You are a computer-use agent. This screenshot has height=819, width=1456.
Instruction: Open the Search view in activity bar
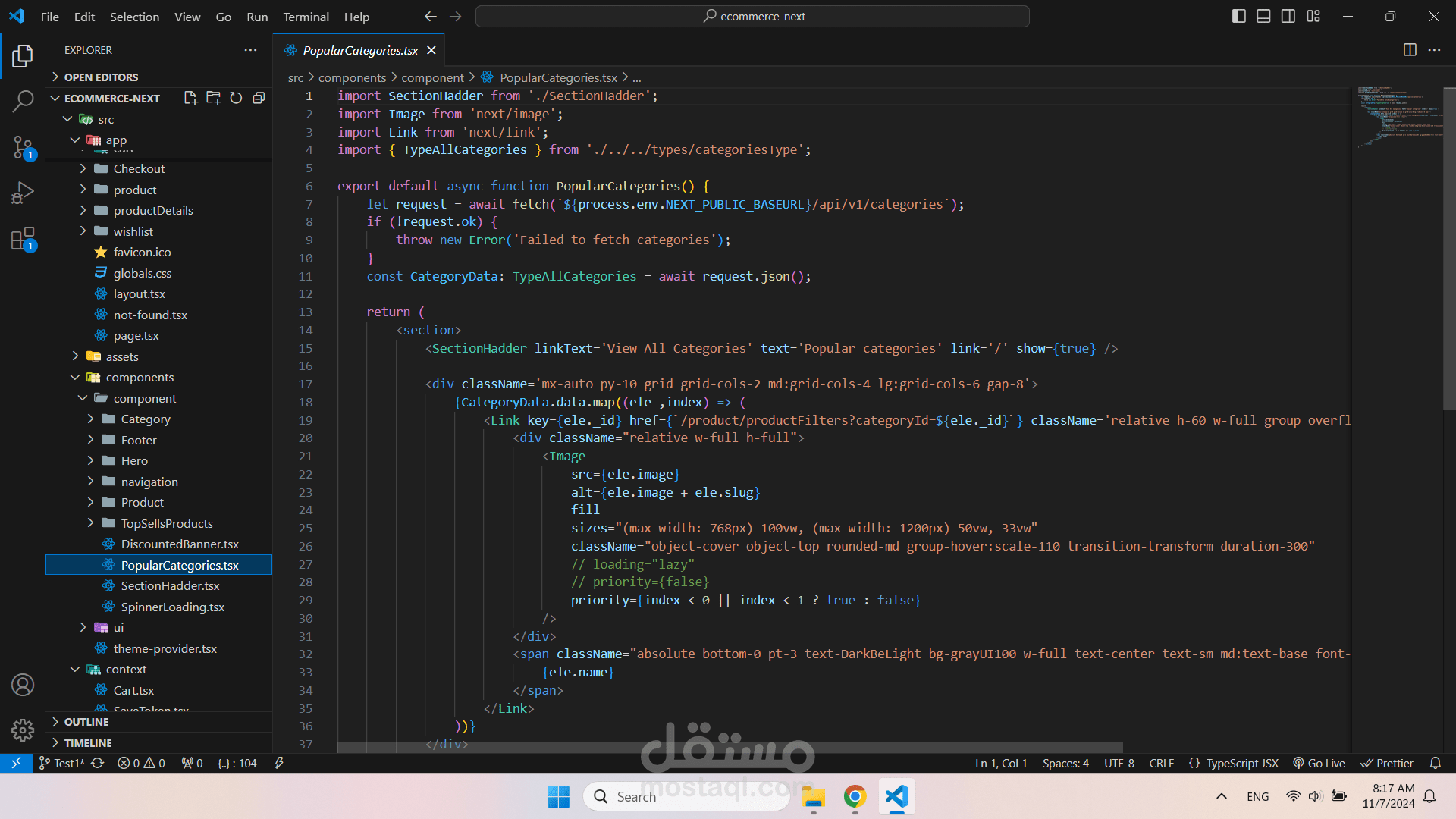tap(23, 101)
